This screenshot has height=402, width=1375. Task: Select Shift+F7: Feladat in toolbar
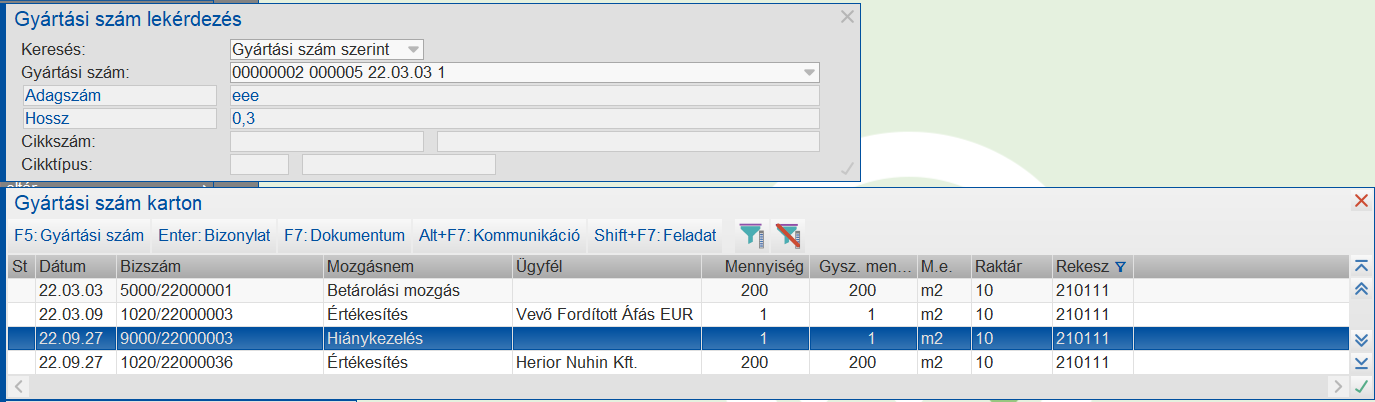(655, 236)
